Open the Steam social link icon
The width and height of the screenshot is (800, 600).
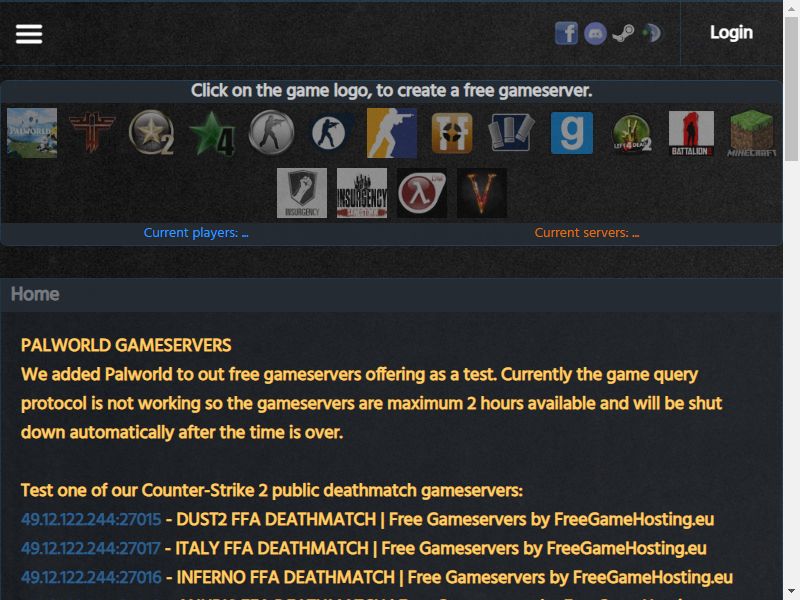(x=623, y=34)
